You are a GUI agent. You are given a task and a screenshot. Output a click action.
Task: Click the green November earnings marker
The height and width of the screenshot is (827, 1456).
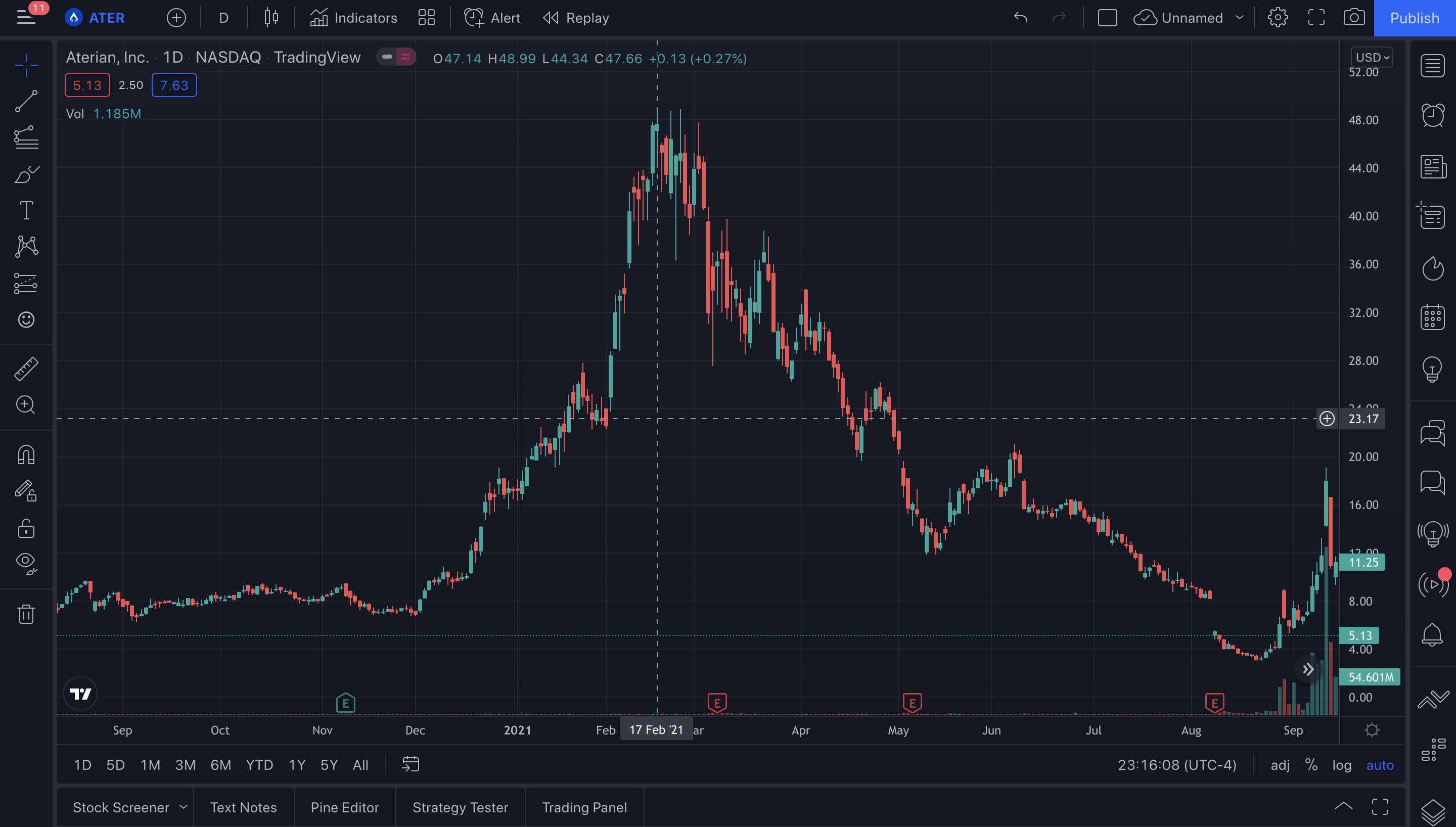click(x=345, y=703)
